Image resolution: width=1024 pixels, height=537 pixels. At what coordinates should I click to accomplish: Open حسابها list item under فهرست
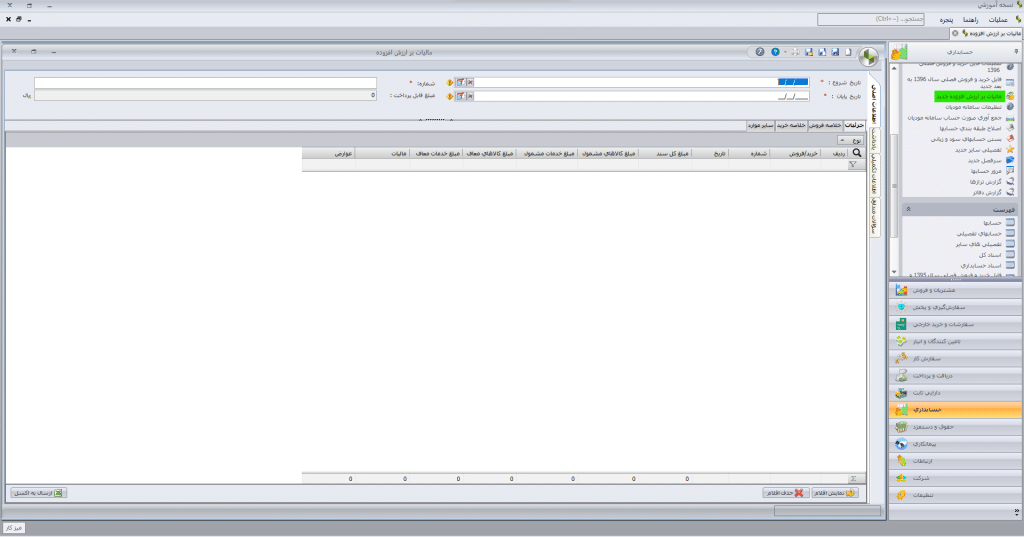(992, 223)
